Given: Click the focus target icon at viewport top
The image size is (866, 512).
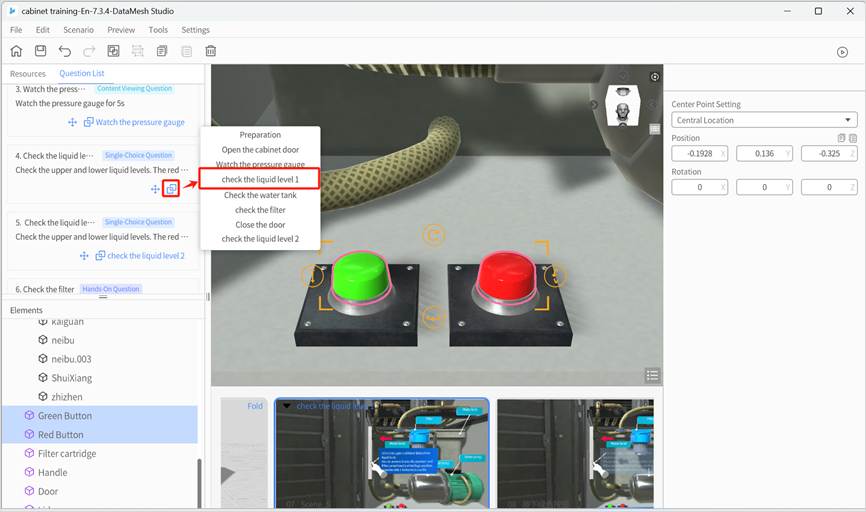Looking at the screenshot, I should (655, 77).
